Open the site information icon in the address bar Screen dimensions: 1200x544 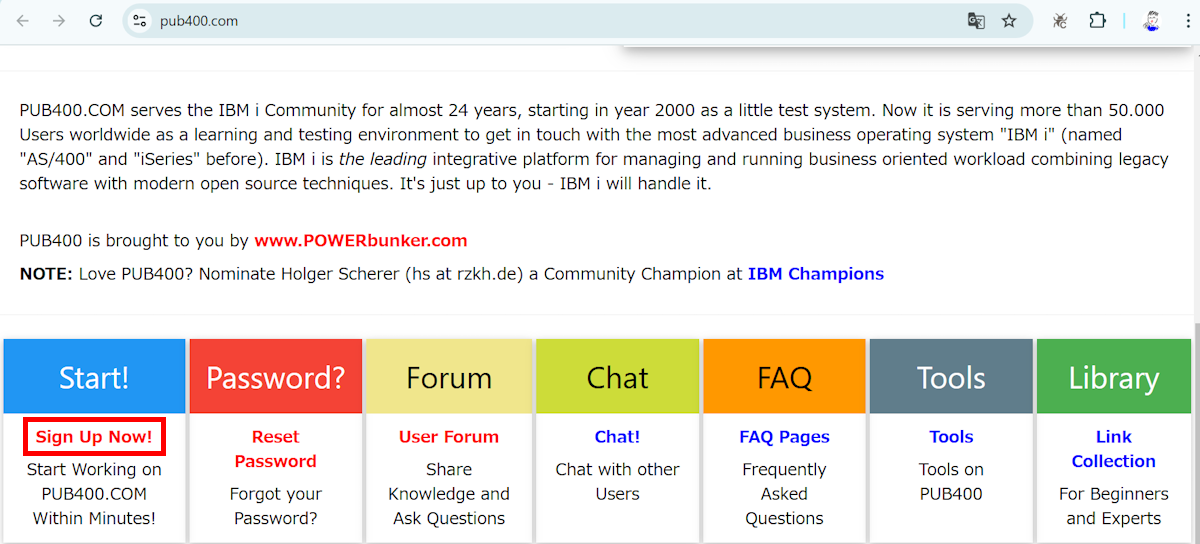(x=140, y=20)
